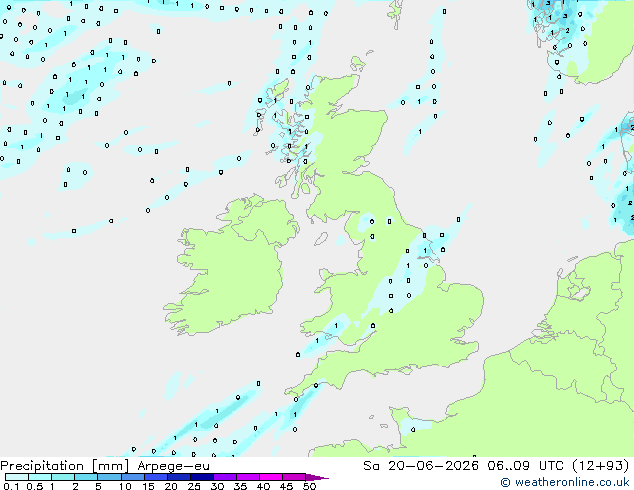Image resolution: width=634 pixels, height=490 pixels.
Task: Click the "0.1" legend scale label
Action: tap(11, 486)
